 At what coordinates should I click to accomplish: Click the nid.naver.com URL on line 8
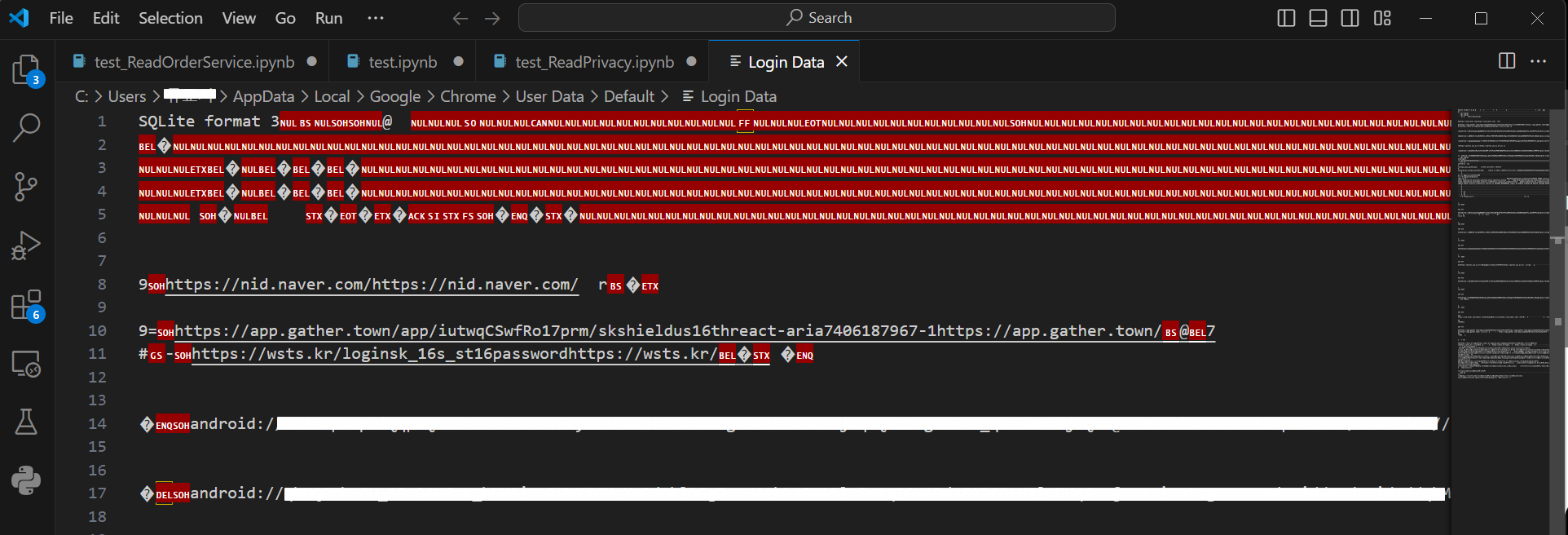pos(372,285)
